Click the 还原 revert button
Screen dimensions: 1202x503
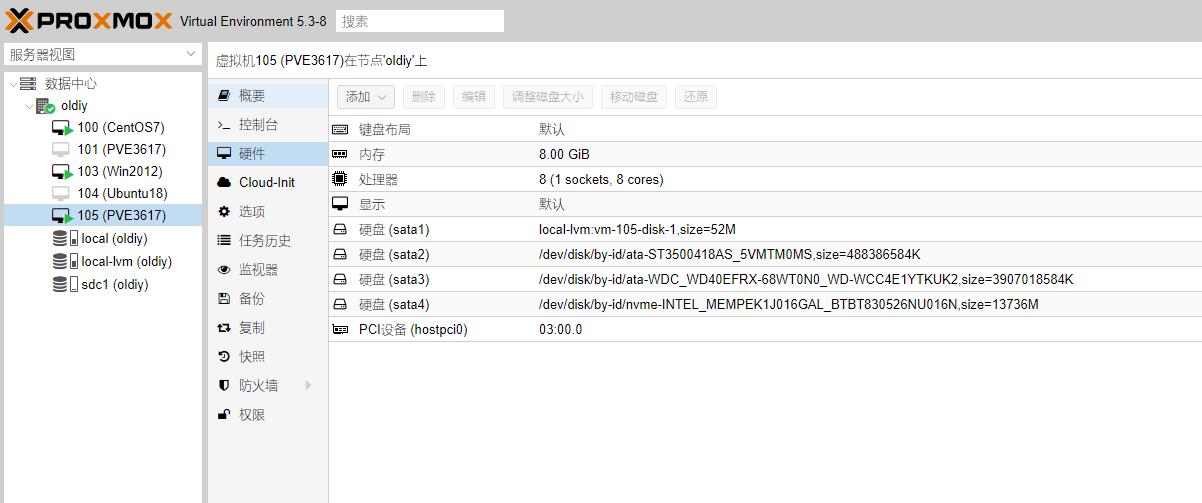click(696, 97)
